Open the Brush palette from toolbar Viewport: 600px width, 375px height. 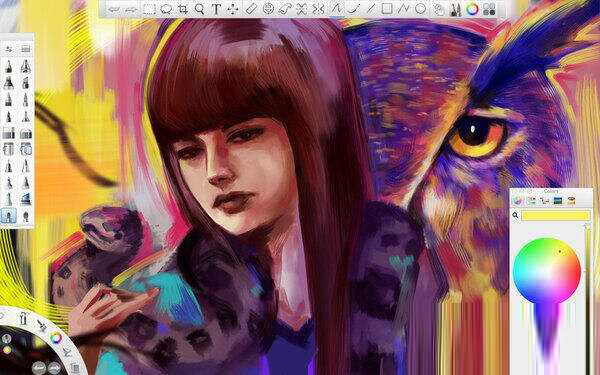455,9
